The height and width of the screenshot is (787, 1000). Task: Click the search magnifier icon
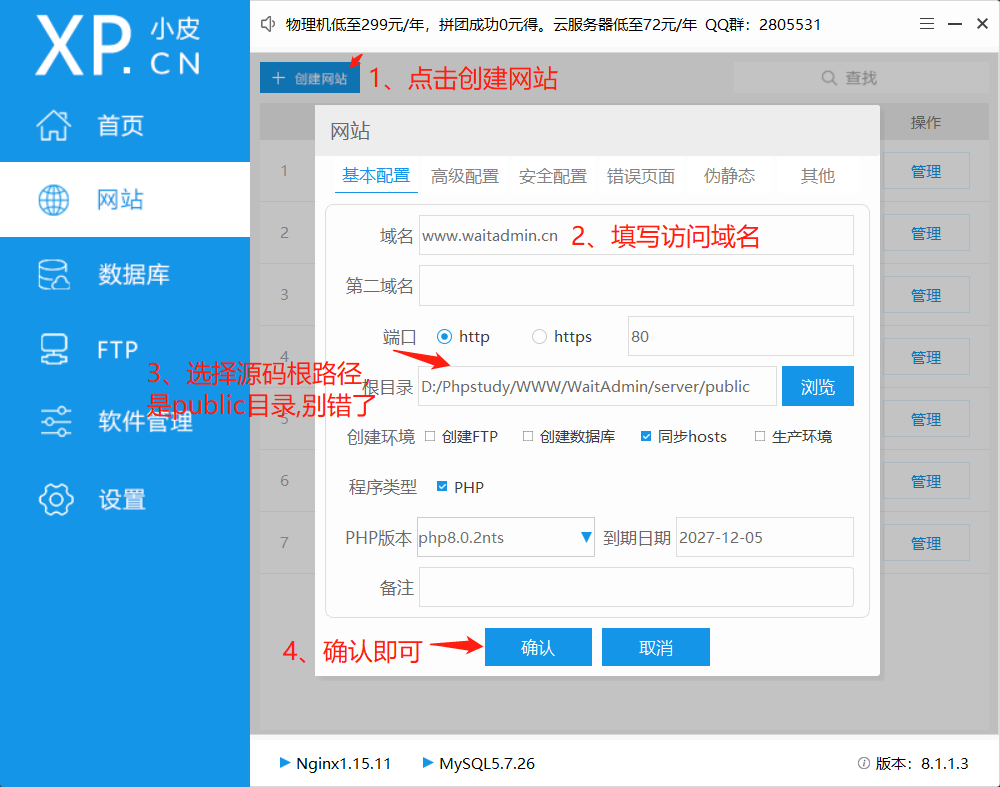tap(829, 78)
